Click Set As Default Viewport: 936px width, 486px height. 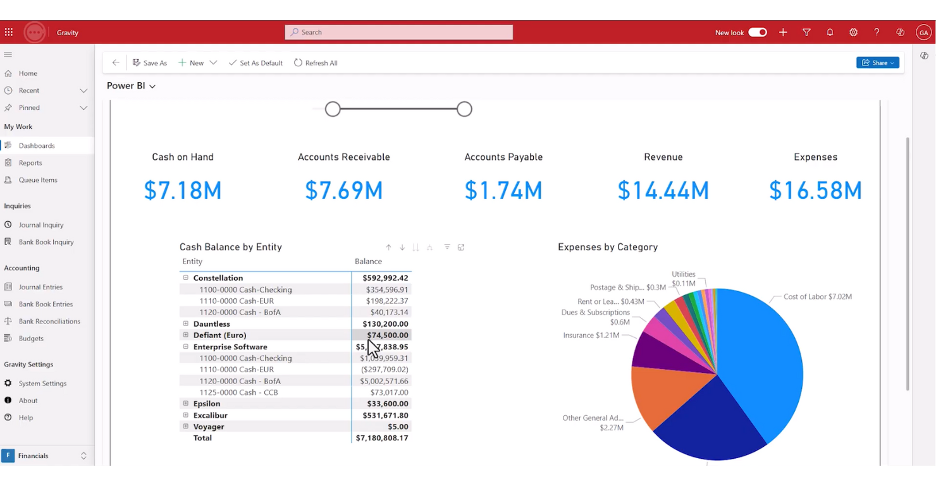(x=255, y=63)
